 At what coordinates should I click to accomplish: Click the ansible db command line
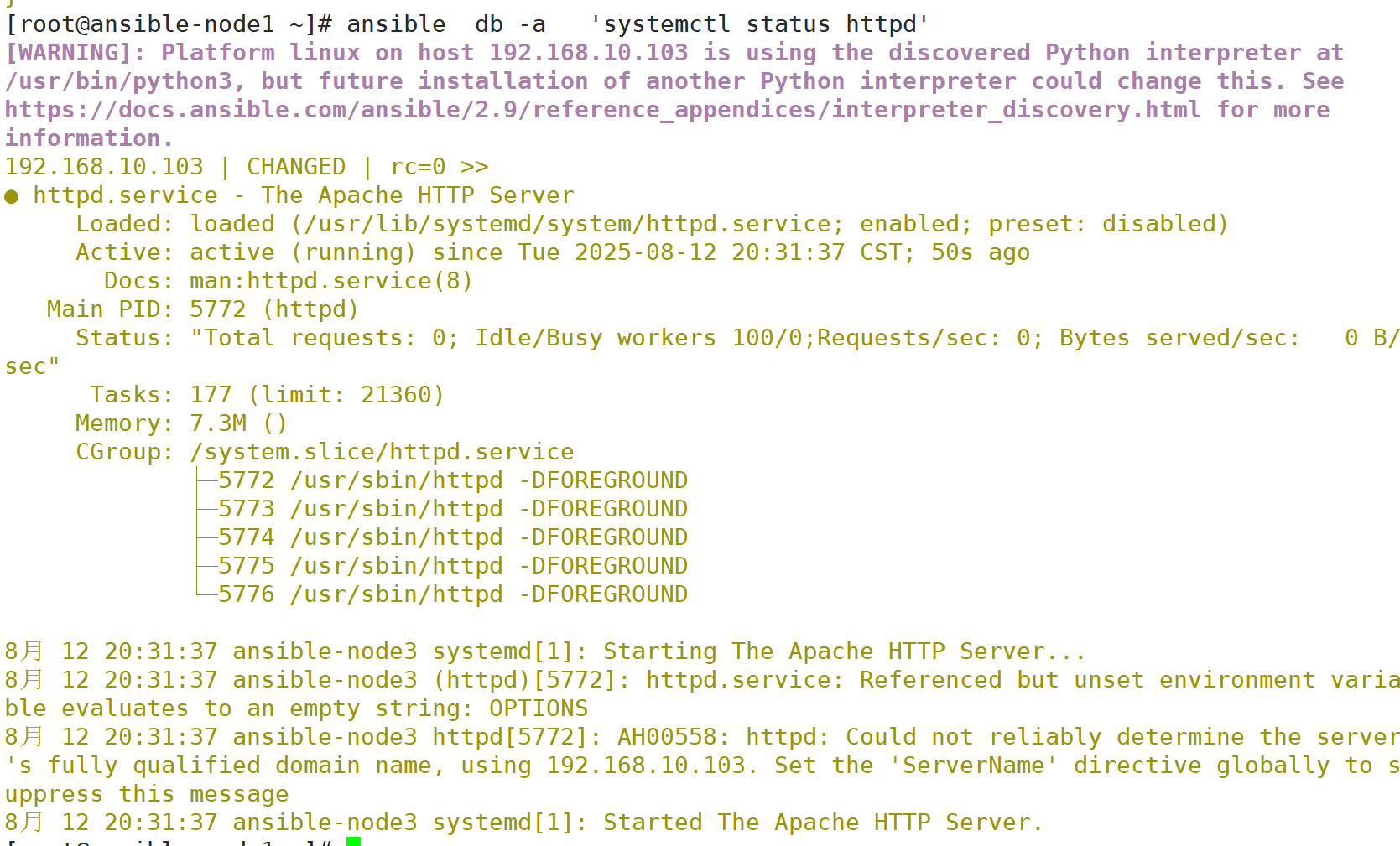pos(466,24)
